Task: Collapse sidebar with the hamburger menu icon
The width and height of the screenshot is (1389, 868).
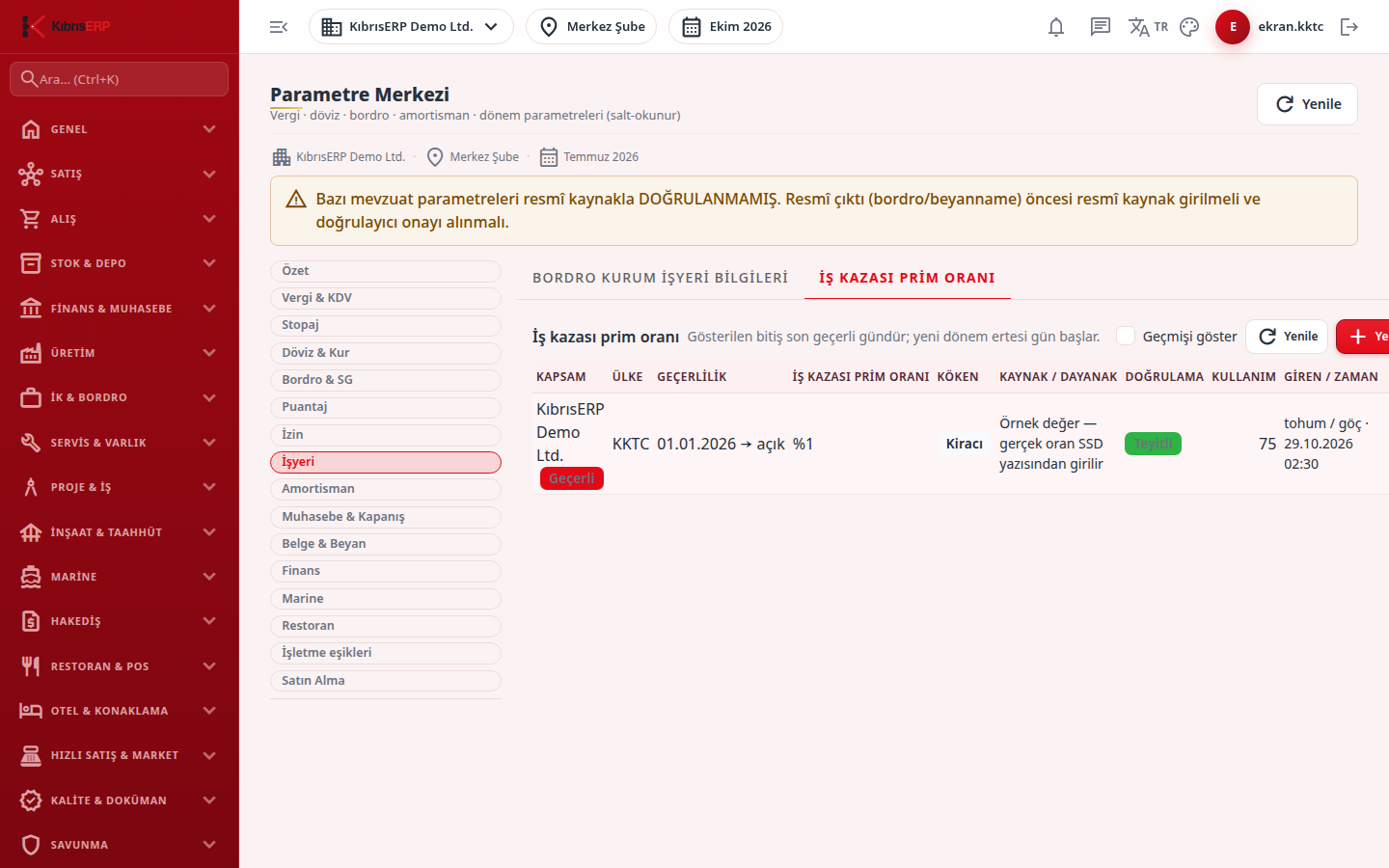Action: (x=279, y=27)
